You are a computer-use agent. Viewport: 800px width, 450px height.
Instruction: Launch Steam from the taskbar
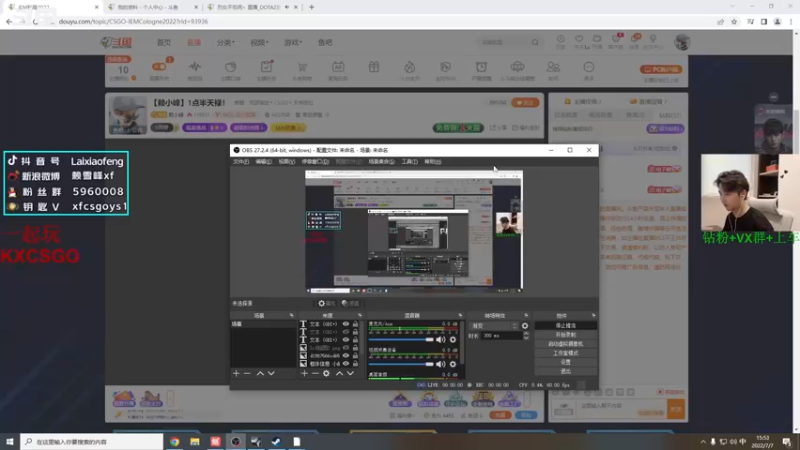tap(276, 441)
